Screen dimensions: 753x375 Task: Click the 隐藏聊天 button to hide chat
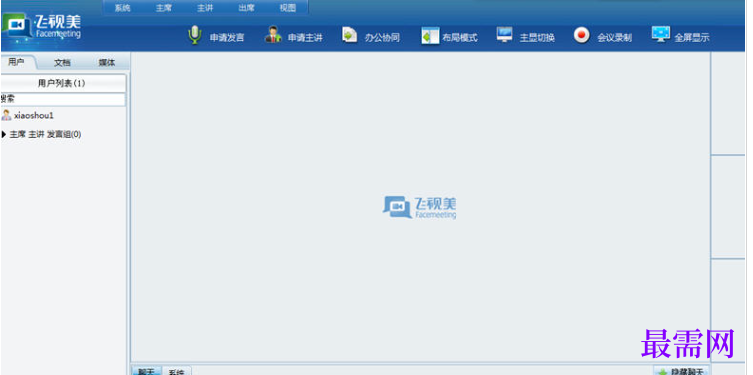coord(681,371)
